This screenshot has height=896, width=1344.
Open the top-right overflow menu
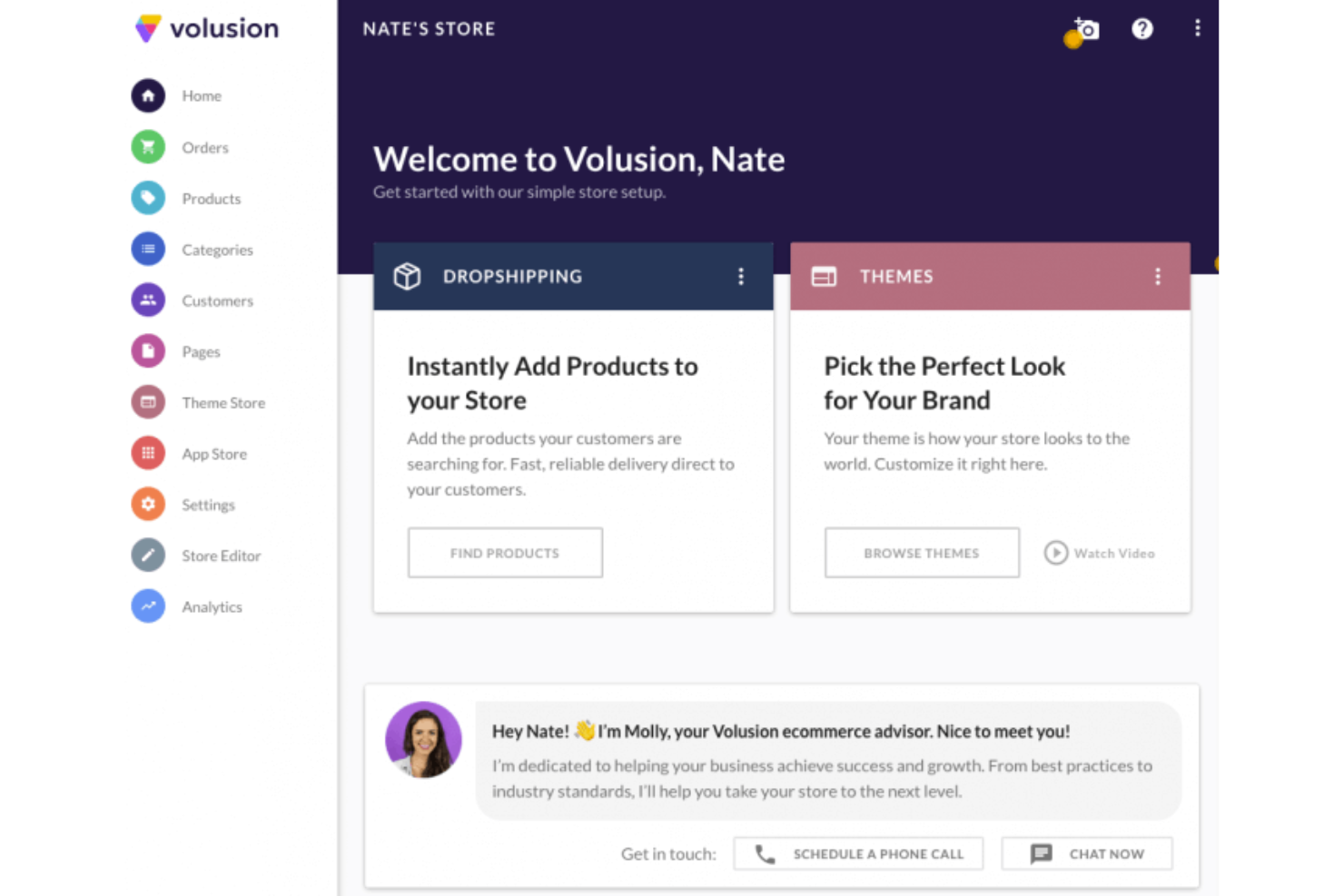pyautogui.click(x=1197, y=28)
